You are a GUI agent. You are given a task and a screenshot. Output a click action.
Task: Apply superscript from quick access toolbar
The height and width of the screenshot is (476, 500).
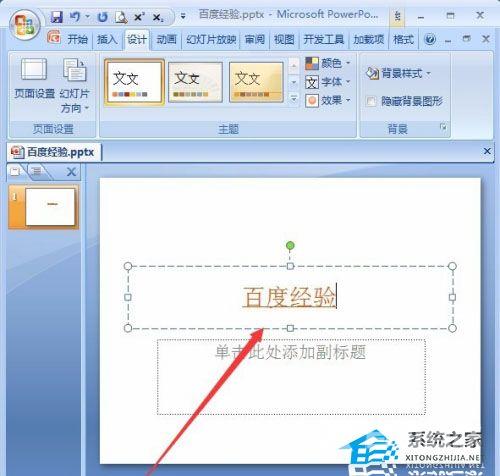139,17
